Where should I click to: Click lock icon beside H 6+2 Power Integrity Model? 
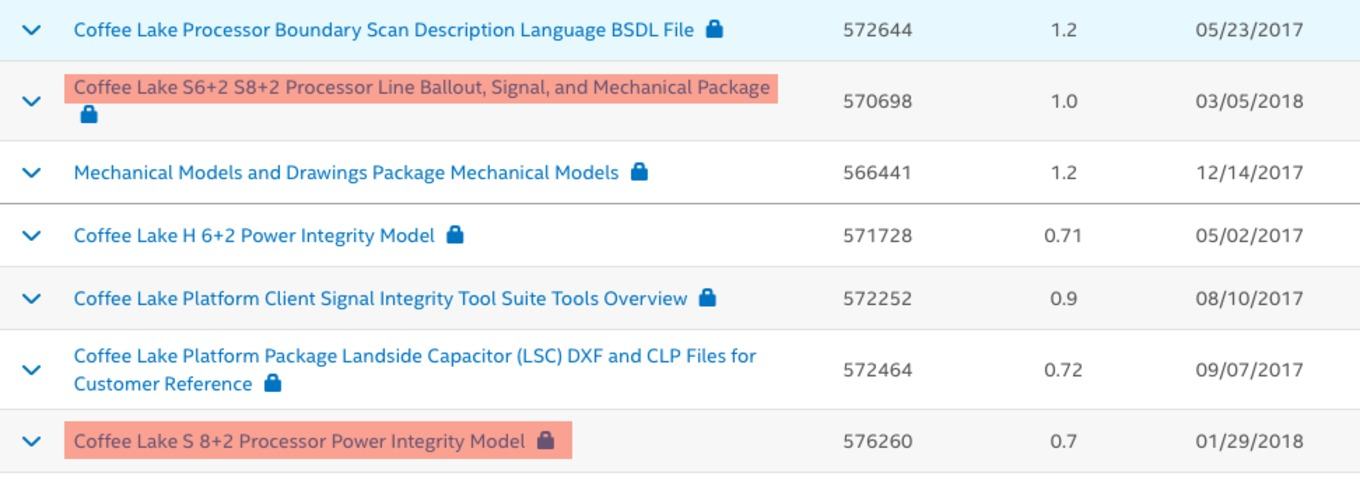[455, 235]
